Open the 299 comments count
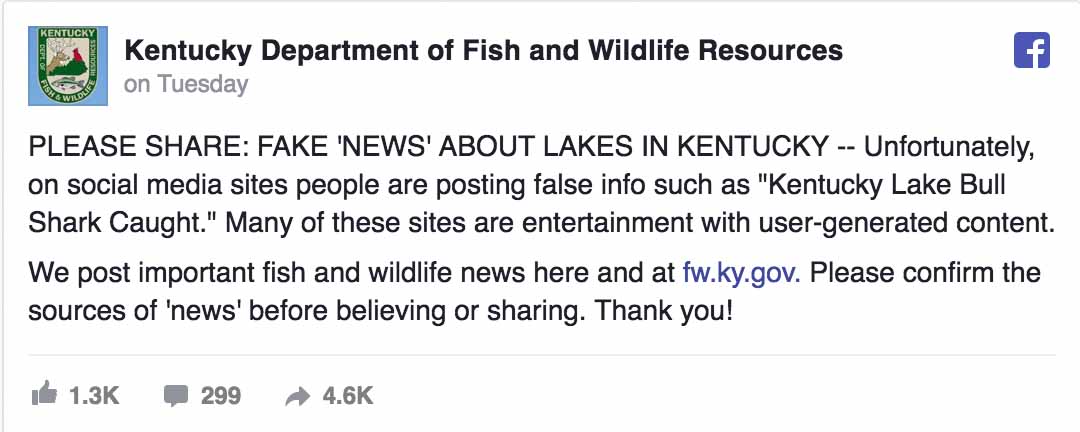The height and width of the screenshot is (432, 1080). (x=220, y=396)
